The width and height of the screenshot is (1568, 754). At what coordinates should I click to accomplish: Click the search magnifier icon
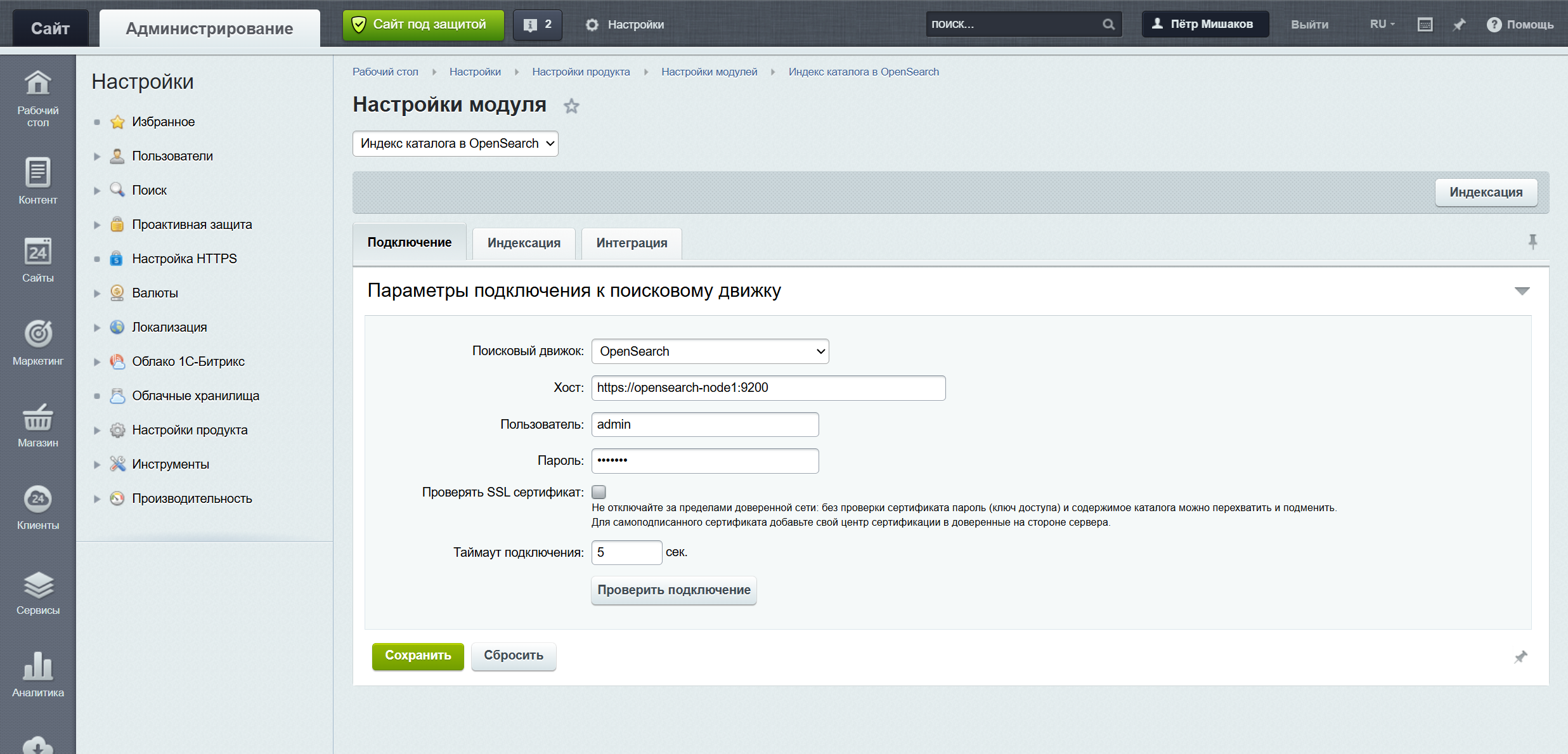click(x=1108, y=24)
